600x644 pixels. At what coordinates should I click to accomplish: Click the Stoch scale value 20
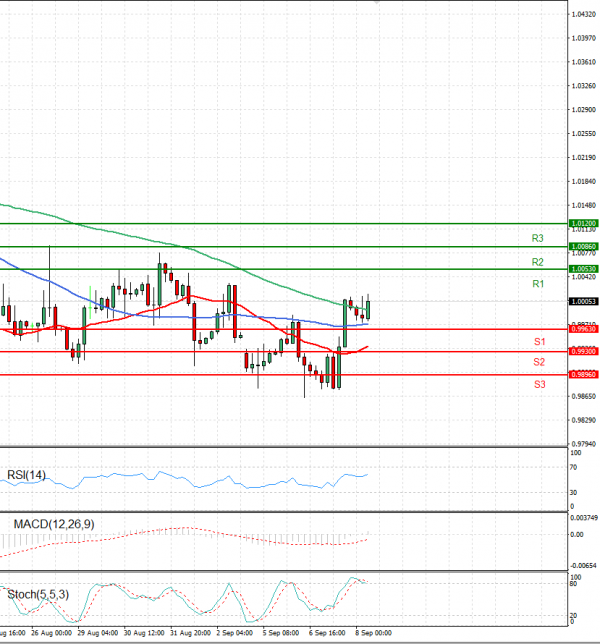tap(574, 615)
